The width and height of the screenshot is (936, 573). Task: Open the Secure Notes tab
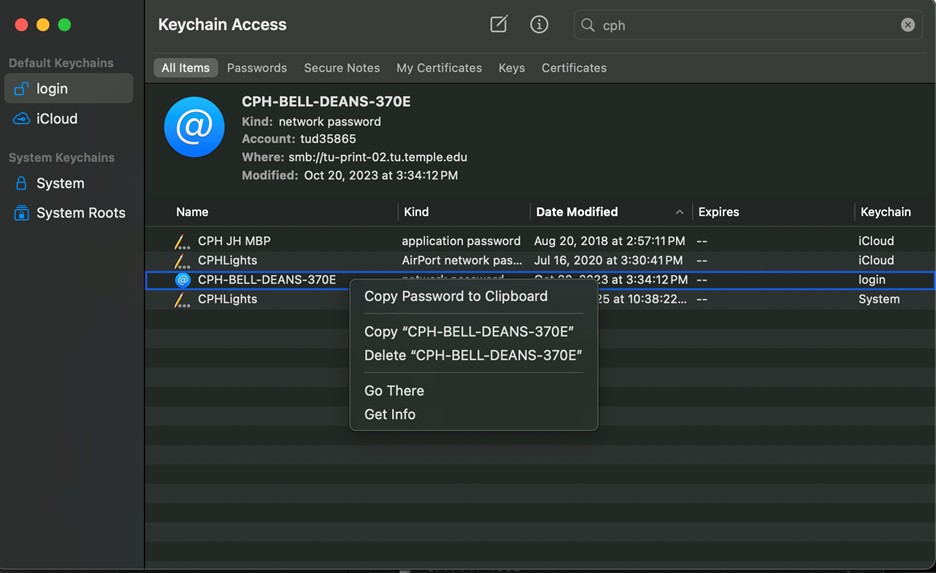point(341,68)
